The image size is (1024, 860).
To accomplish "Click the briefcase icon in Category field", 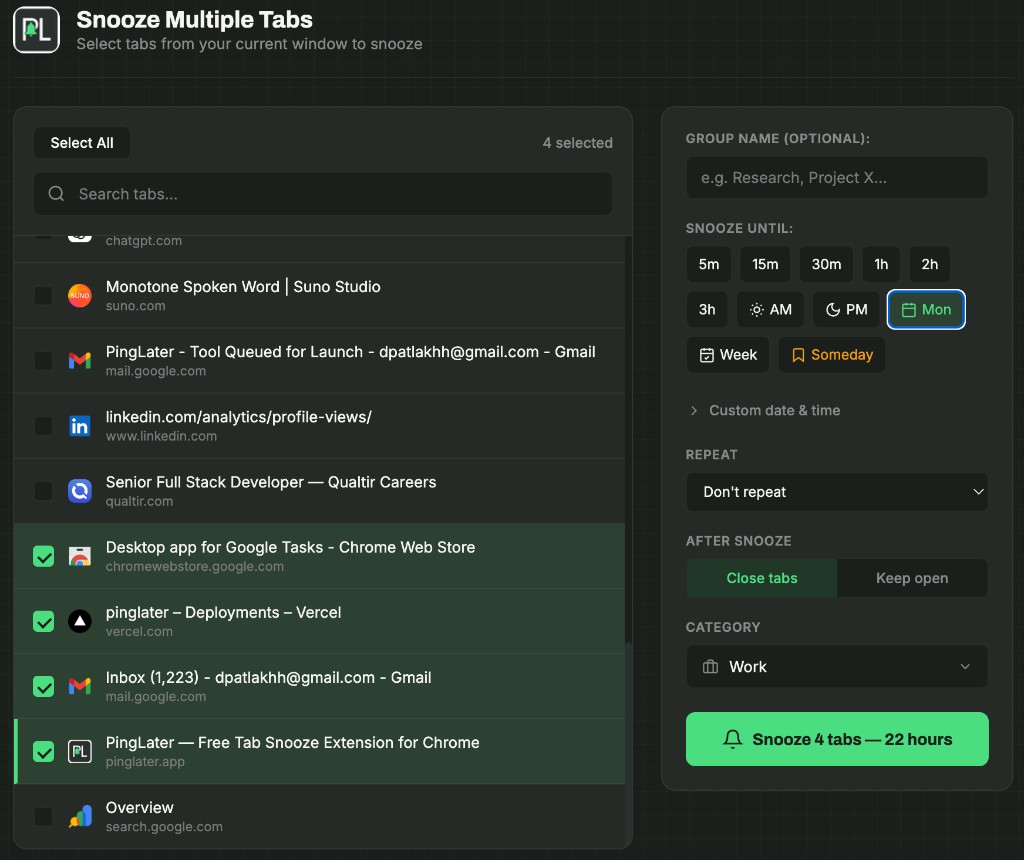I will [x=711, y=667].
